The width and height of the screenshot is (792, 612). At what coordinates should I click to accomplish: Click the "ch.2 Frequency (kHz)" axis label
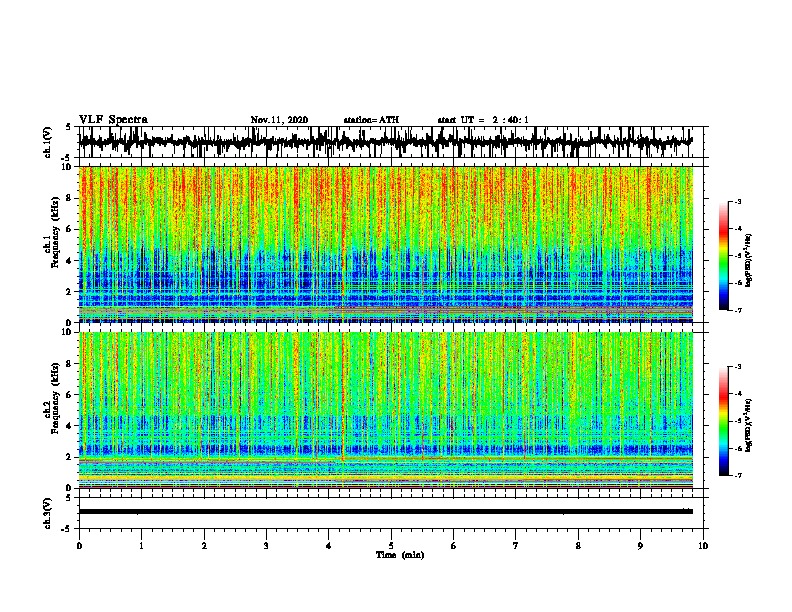(51, 398)
